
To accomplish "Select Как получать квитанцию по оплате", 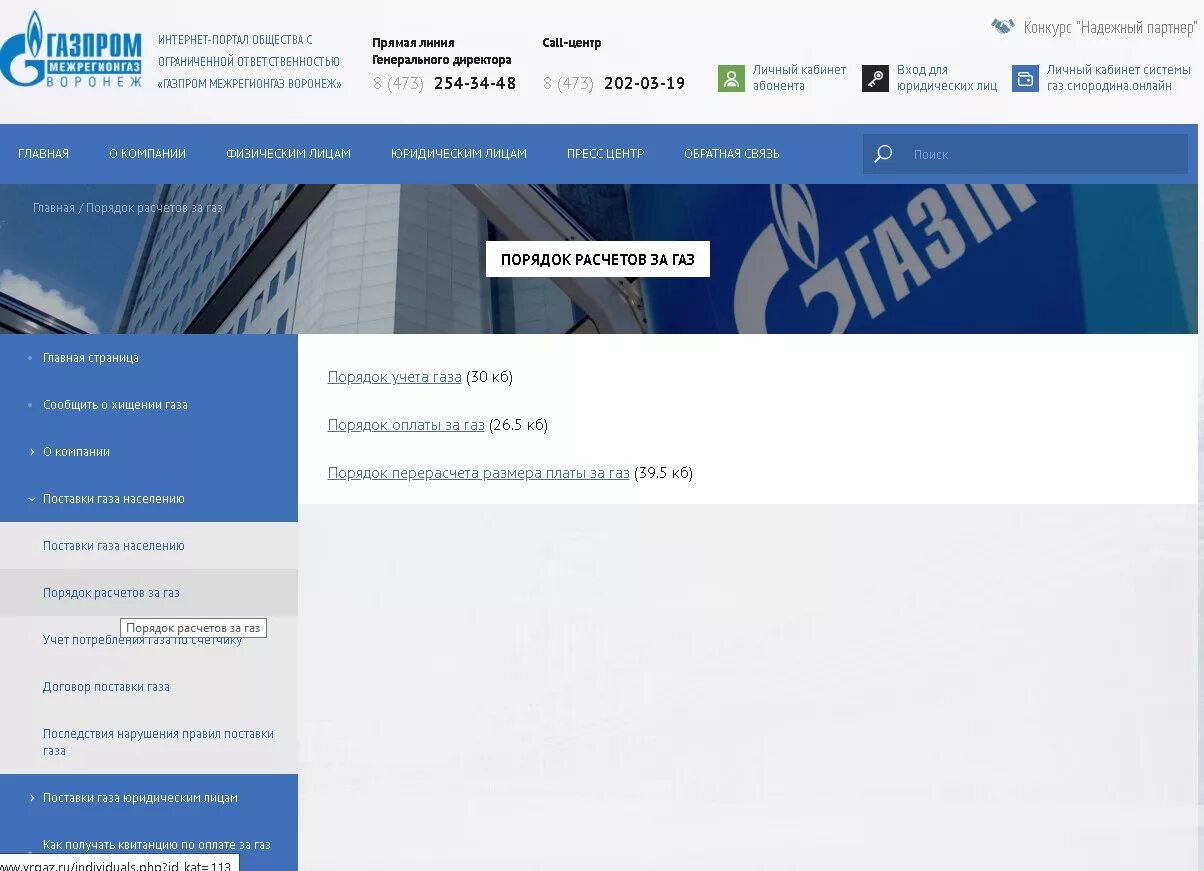I will [x=156, y=845].
